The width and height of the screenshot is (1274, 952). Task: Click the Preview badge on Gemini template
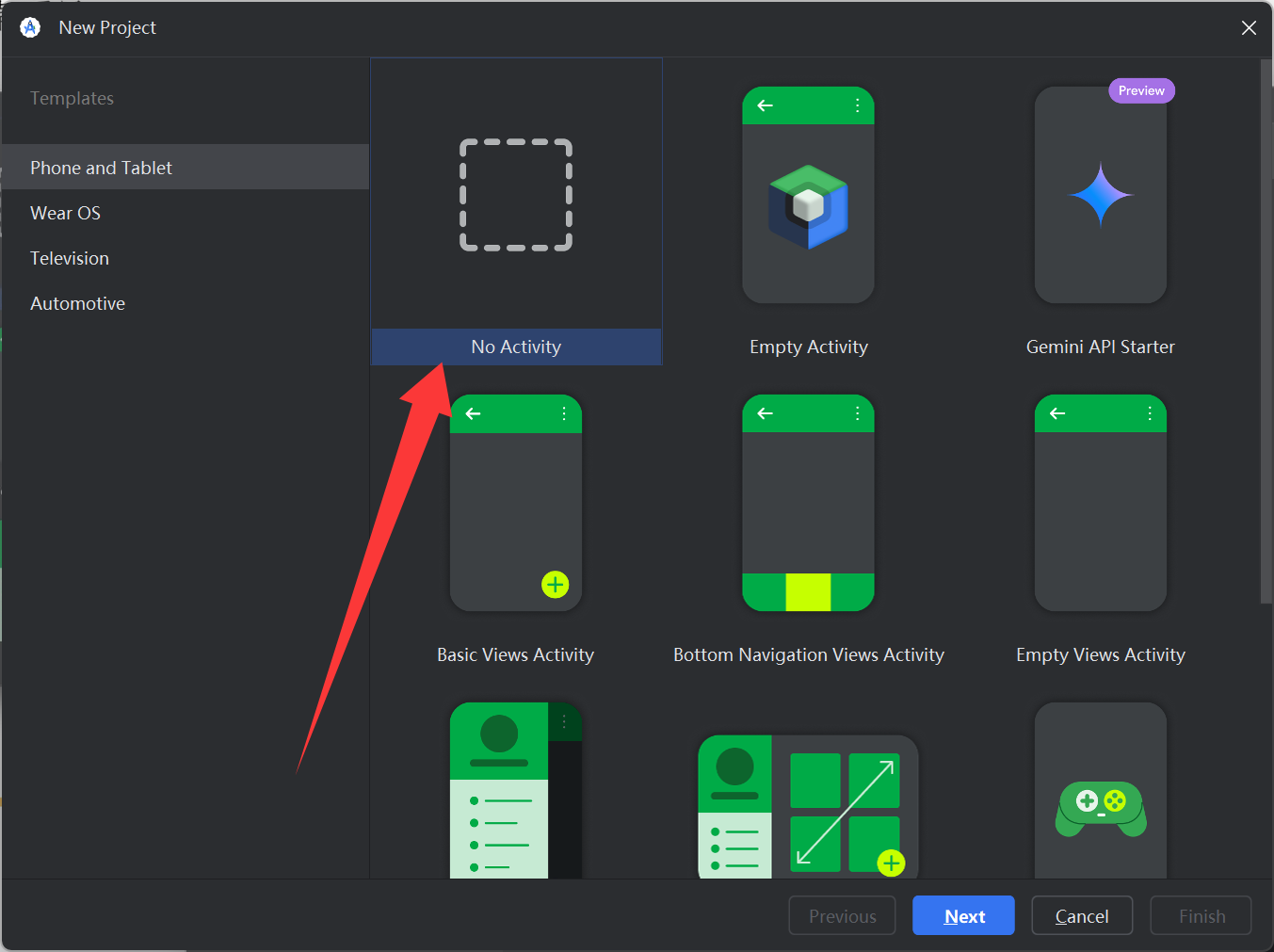pyautogui.click(x=1141, y=90)
